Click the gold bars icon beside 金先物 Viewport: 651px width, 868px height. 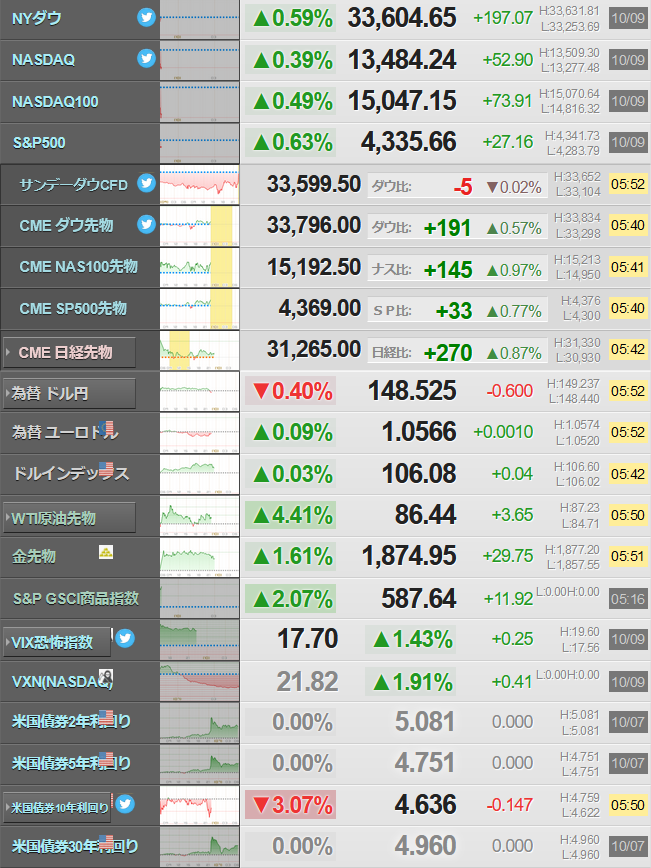click(106, 552)
